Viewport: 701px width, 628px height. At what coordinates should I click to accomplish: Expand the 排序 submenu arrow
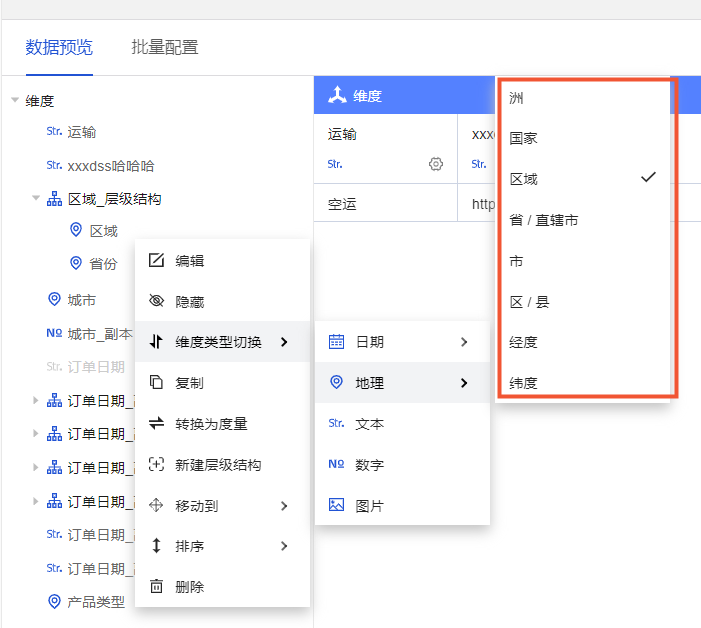tap(284, 546)
